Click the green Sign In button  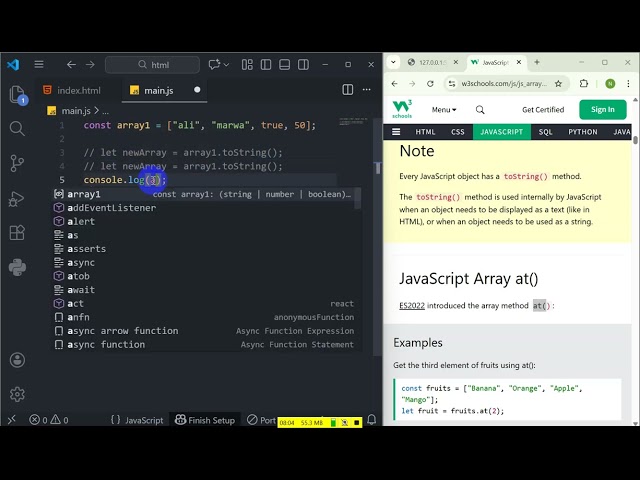pos(602,109)
